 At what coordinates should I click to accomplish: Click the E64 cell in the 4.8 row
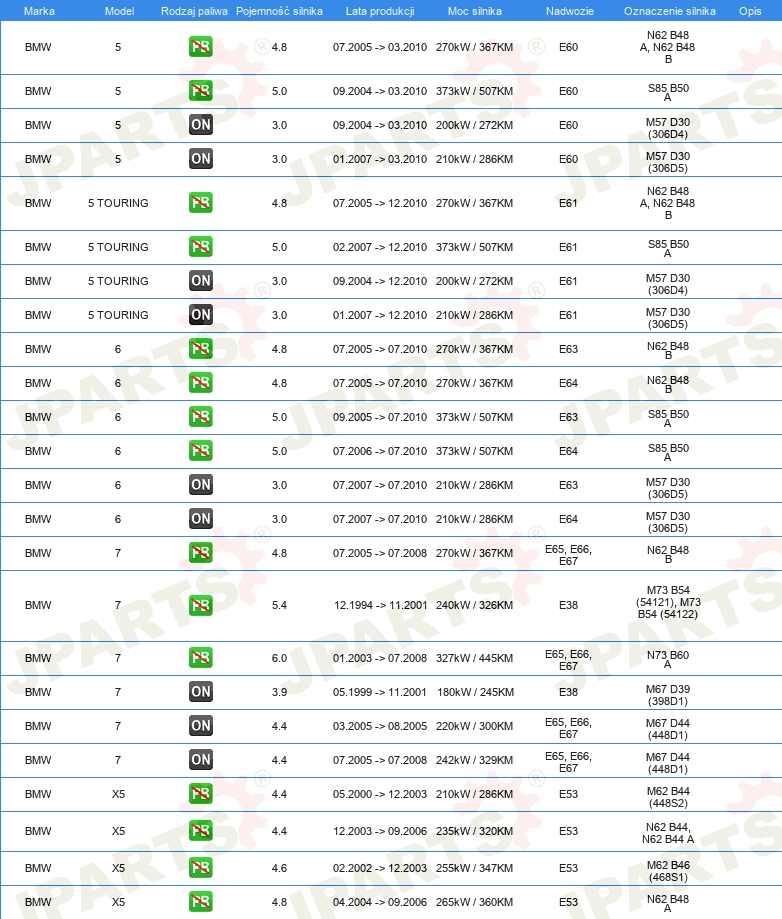point(568,383)
